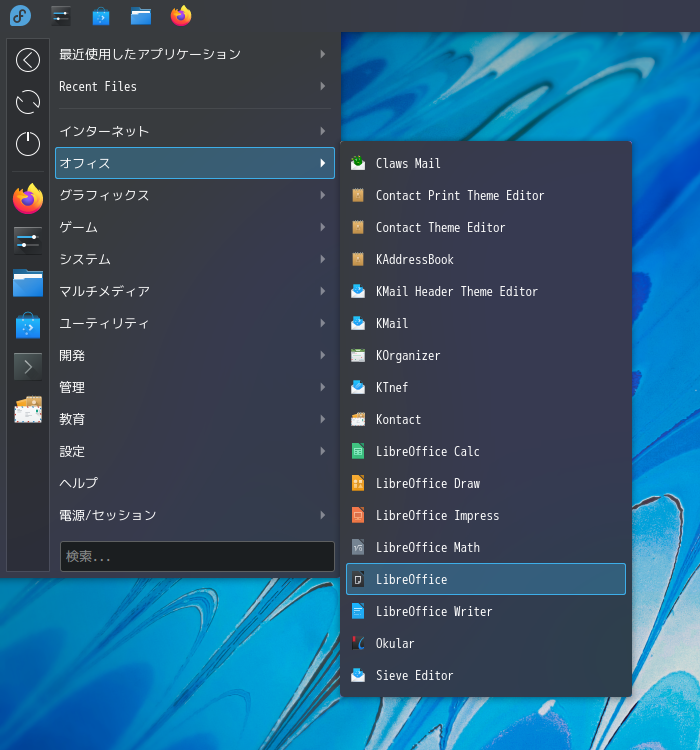Open System Settings from the favorites sidebar
700x750 pixels.
tap(28, 241)
